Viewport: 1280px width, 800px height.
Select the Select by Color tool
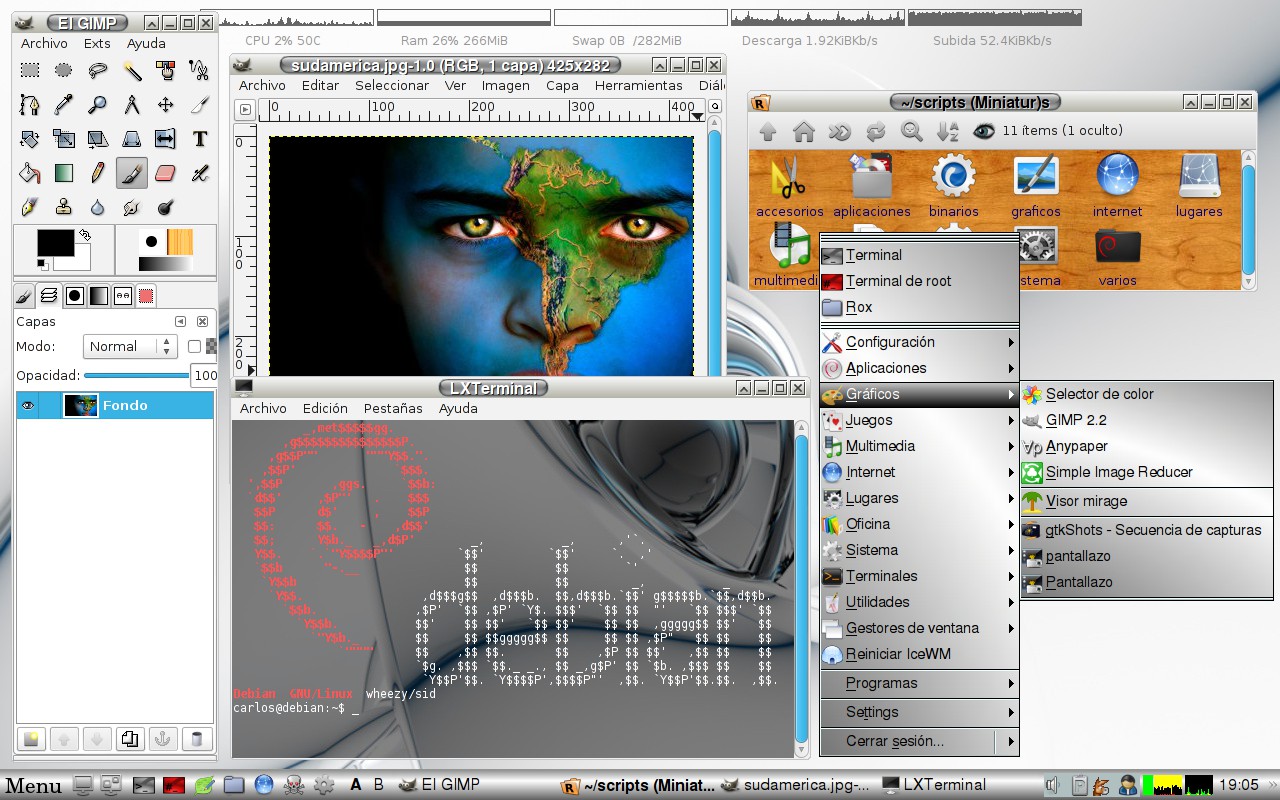click(x=166, y=70)
